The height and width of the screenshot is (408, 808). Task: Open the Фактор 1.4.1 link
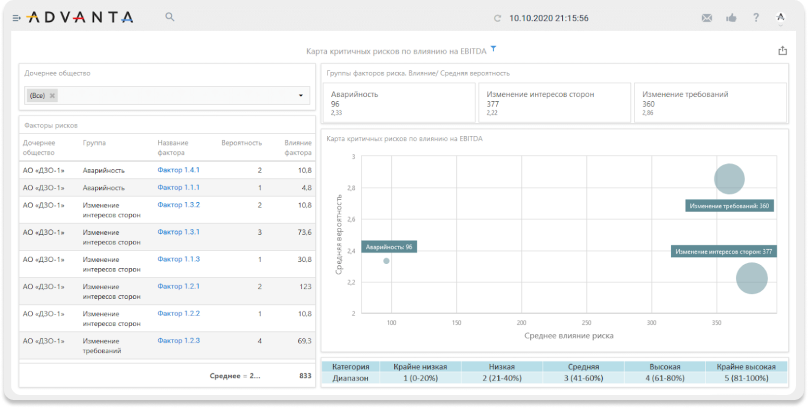179,170
